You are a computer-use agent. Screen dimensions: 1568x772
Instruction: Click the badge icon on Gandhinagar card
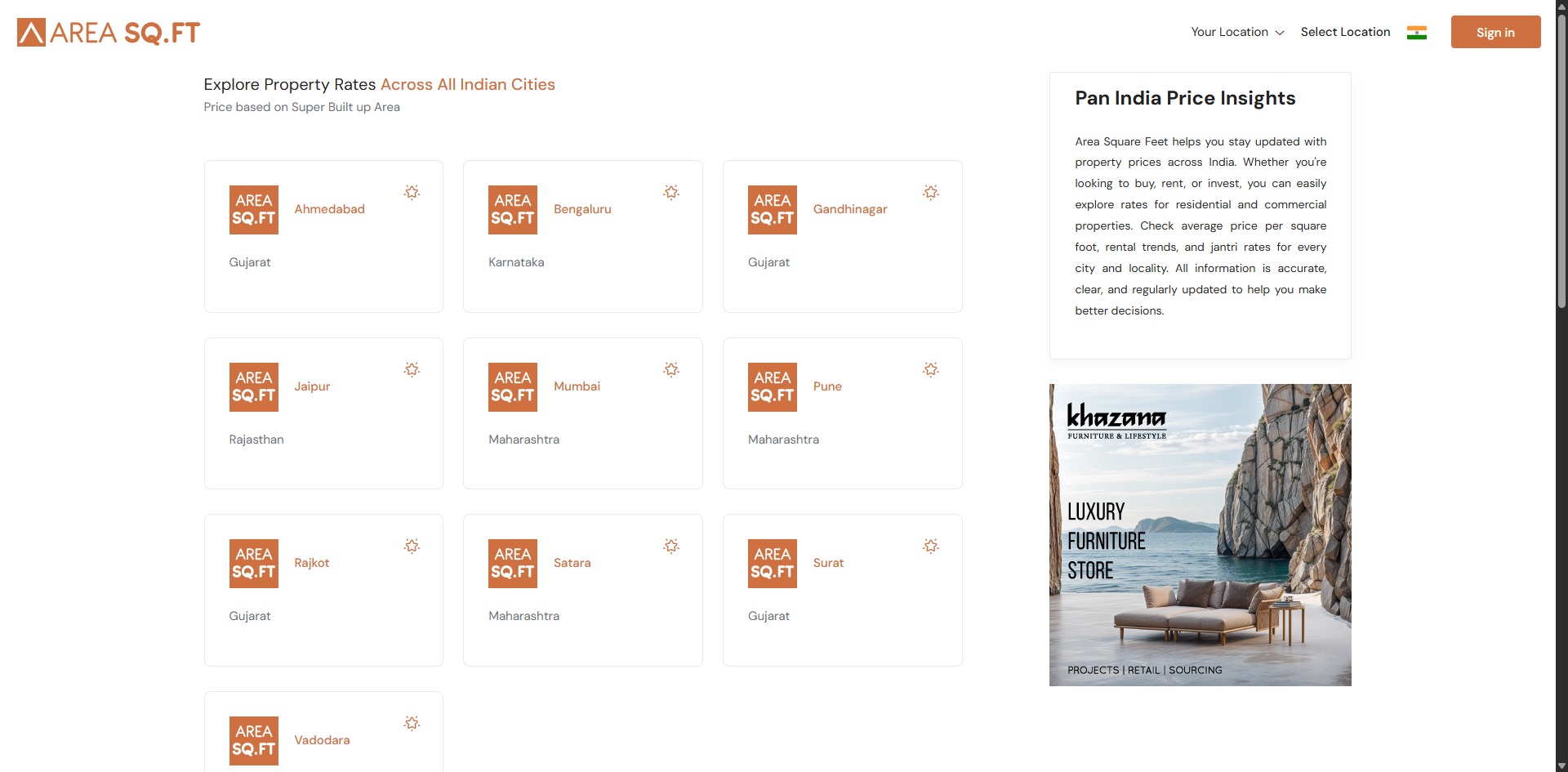[x=930, y=192]
